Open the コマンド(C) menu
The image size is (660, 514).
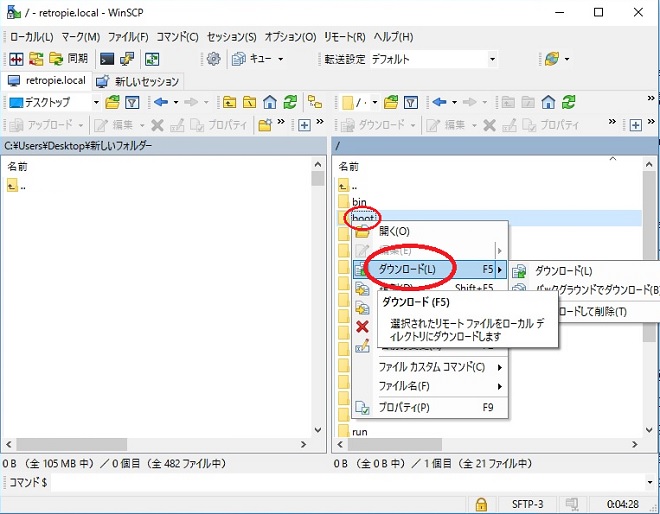pos(177,37)
